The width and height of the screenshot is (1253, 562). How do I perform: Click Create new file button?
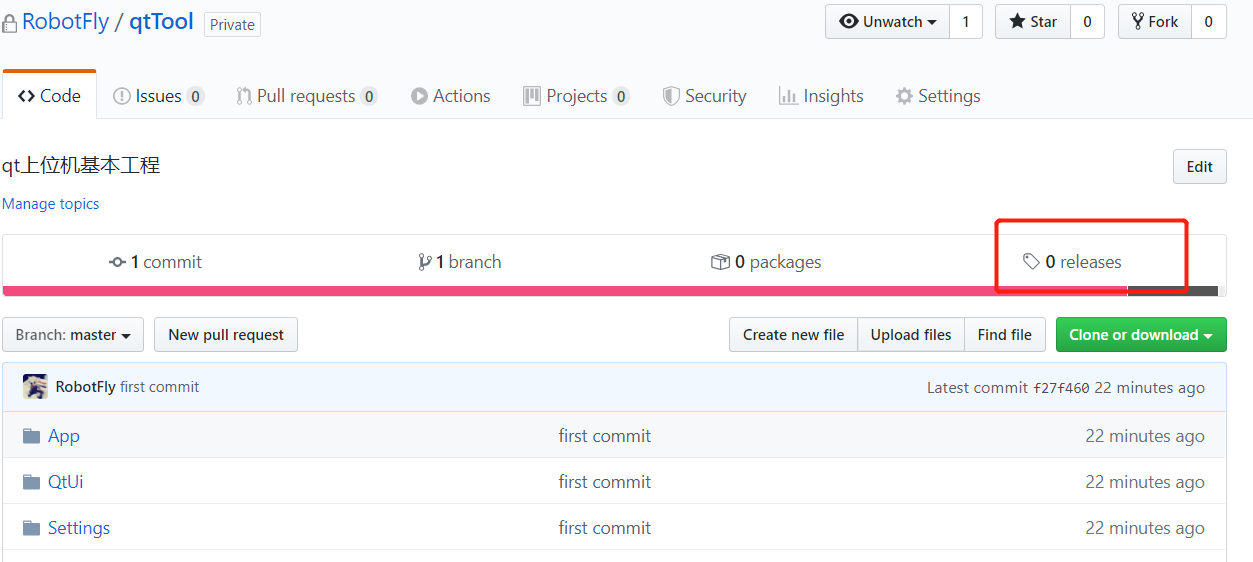pyautogui.click(x=793, y=335)
